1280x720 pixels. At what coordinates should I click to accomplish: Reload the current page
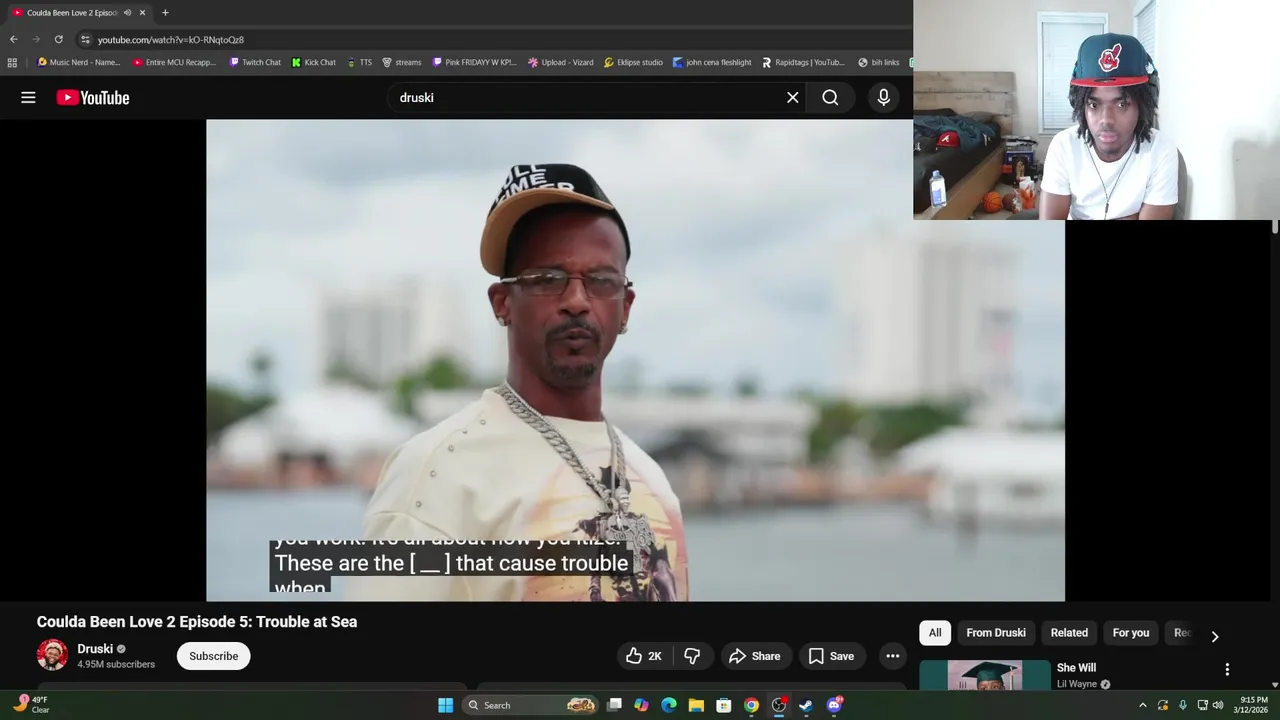pyautogui.click(x=59, y=39)
